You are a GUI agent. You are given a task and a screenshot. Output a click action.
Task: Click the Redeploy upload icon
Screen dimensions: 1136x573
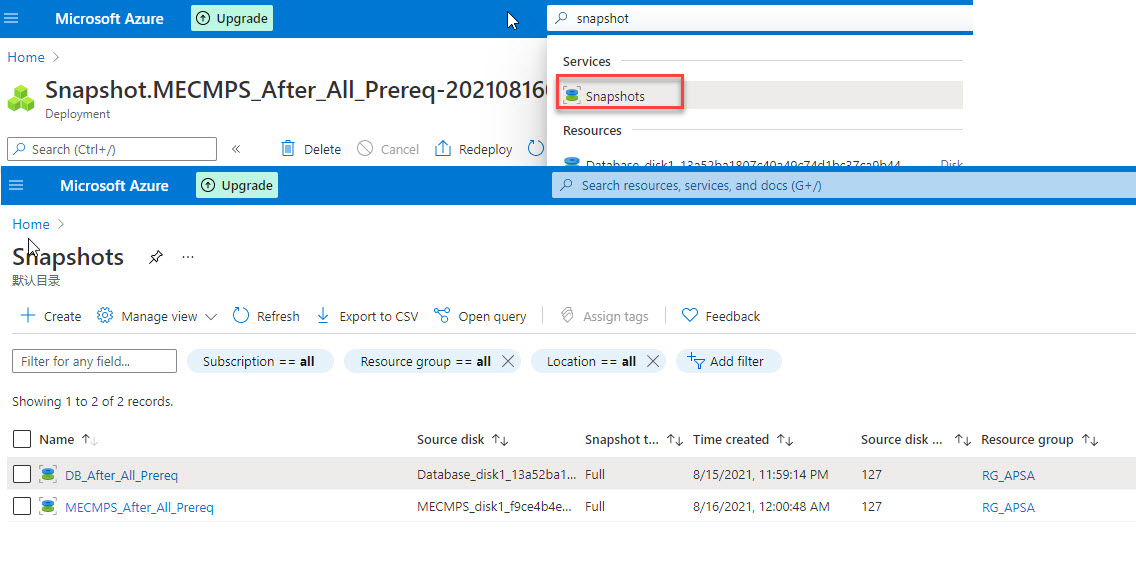pyautogui.click(x=443, y=149)
